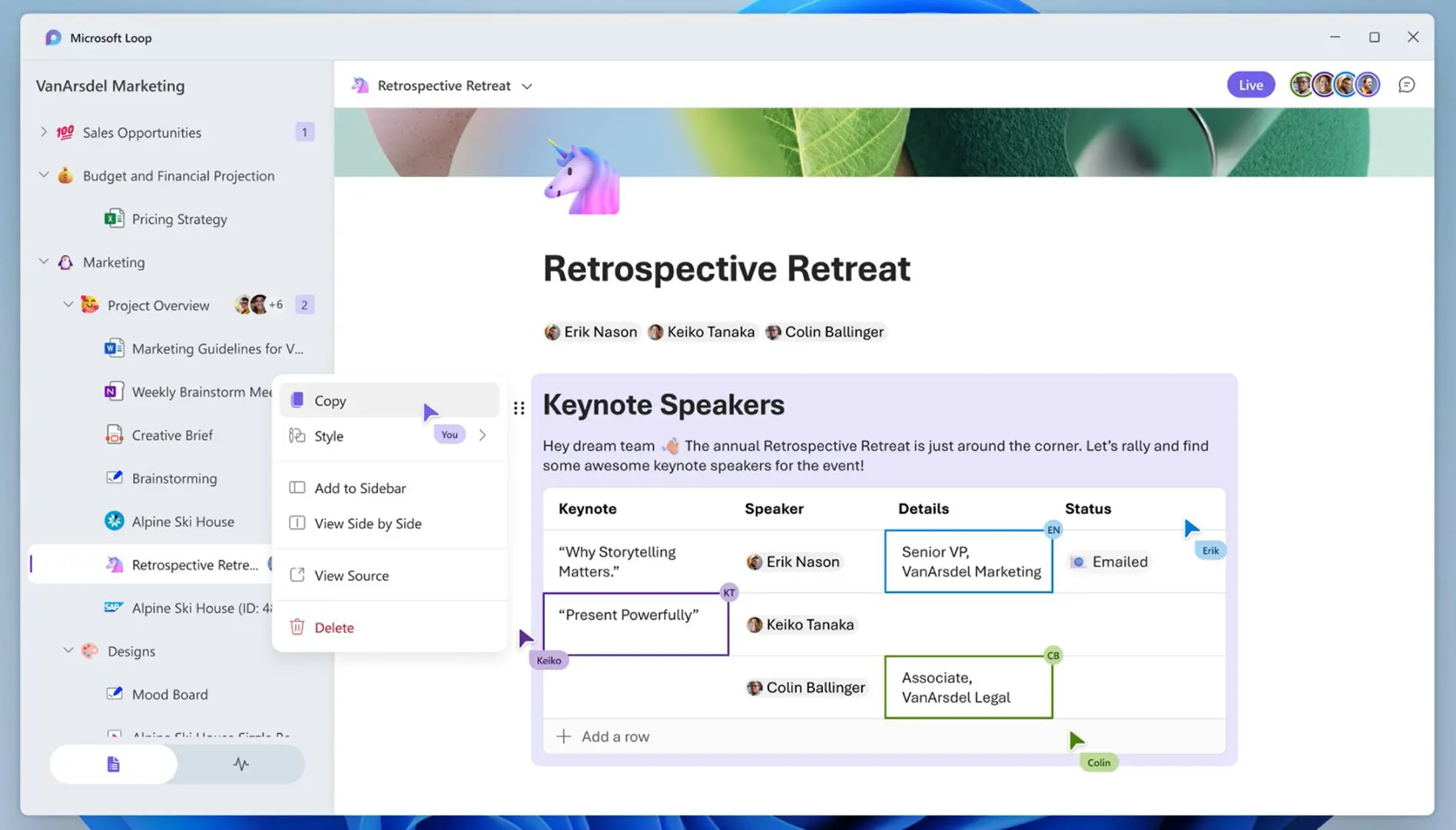Screen dimensions: 1456x830
Task: Expand the Sales Opportunities section
Action: pyautogui.click(x=44, y=132)
